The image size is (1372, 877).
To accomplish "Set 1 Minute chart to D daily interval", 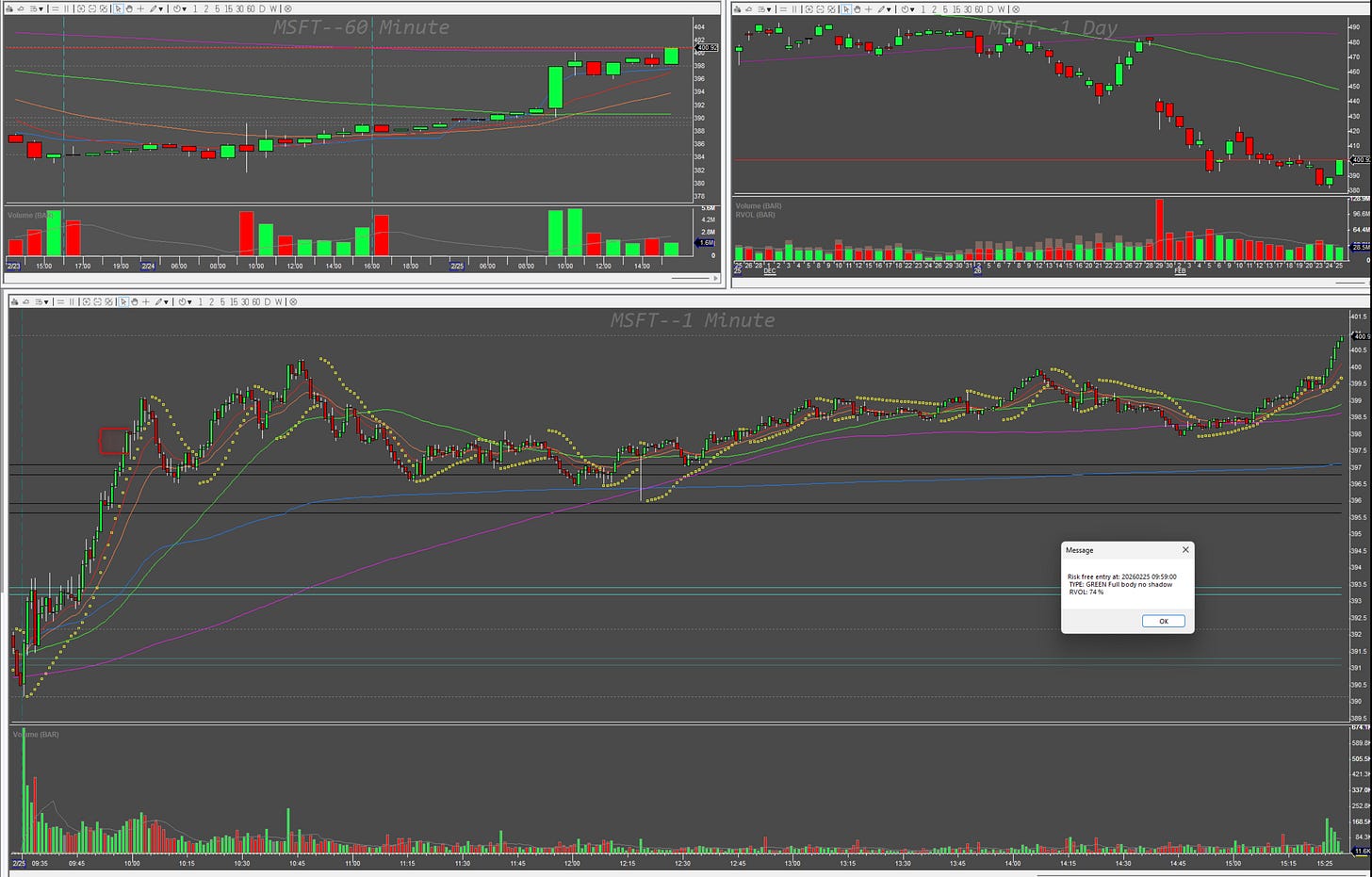I will point(268,301).
